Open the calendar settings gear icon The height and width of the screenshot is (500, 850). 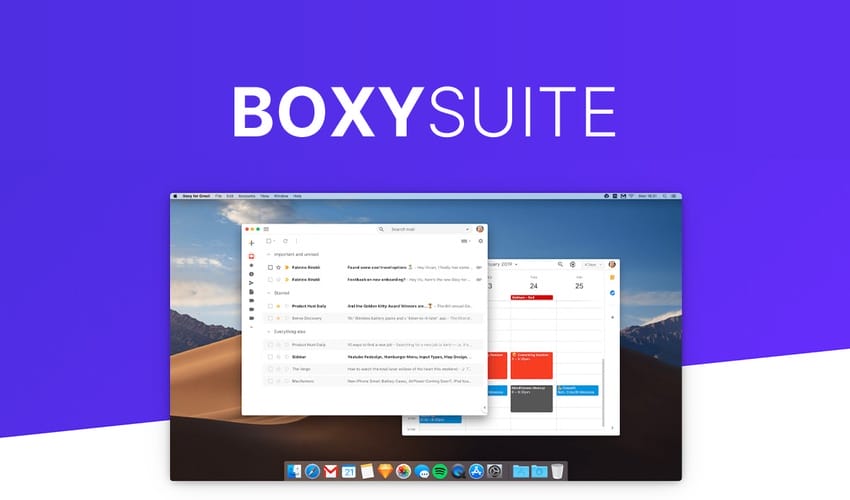tap(573, 265)
